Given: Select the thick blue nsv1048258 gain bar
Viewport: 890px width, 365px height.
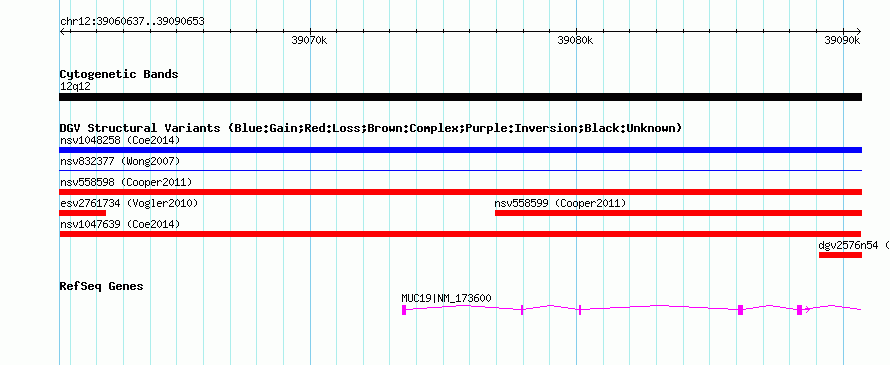Looking at the screenshot, I should (460, 150).
